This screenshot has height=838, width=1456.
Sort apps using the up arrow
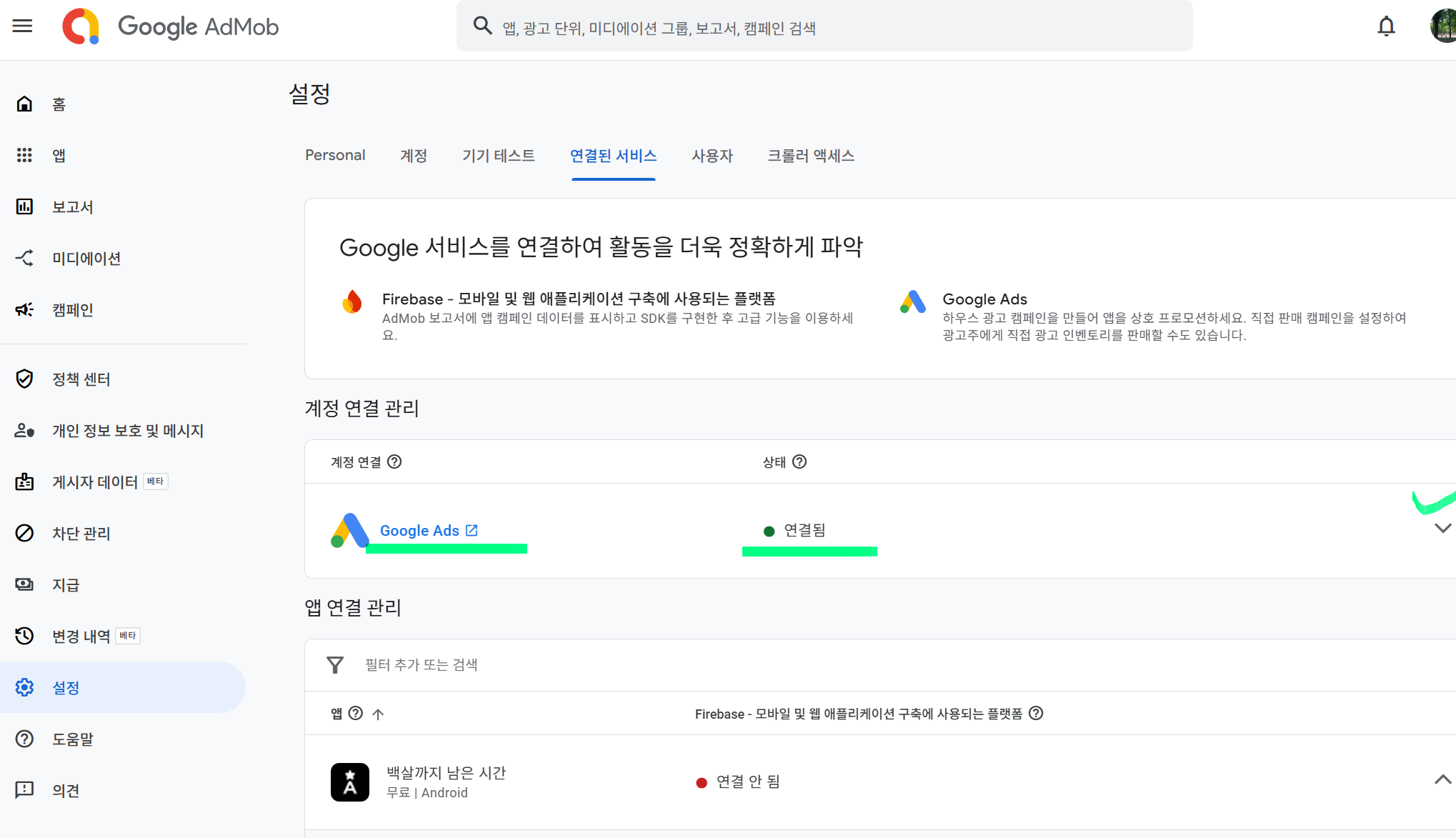click(x=378, y=714)
